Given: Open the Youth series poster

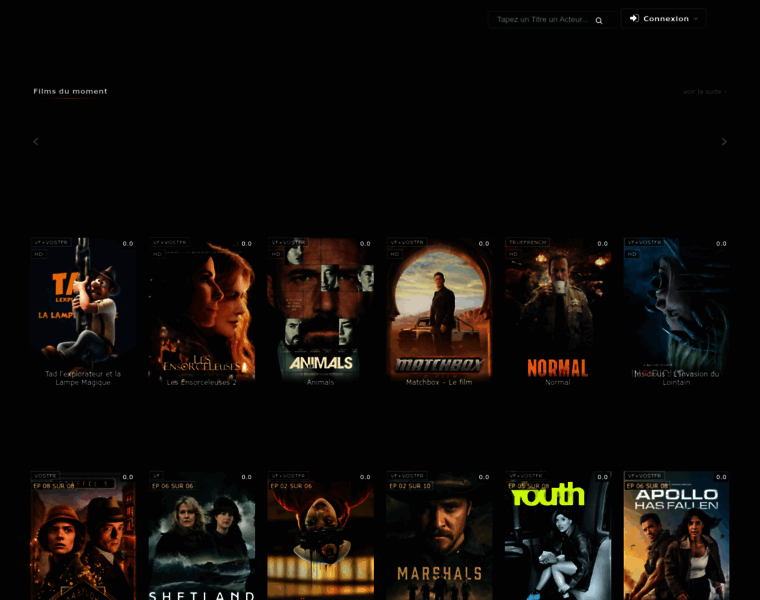Looking at the screenshot, I should pyautogui.click(x=558, y=536).
